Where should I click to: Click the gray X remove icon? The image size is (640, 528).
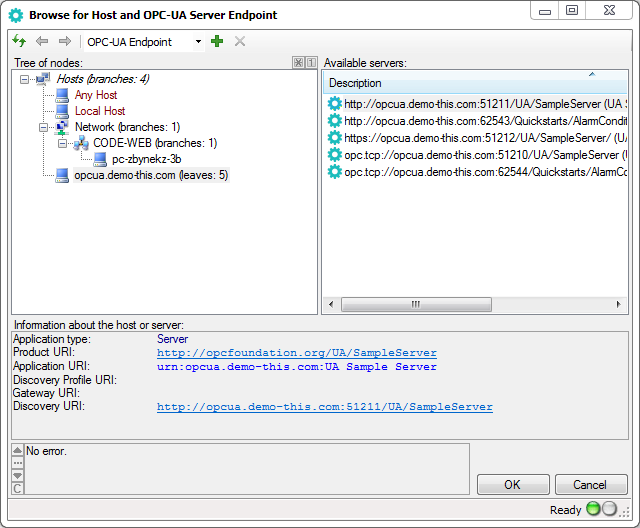coord(239,41)
